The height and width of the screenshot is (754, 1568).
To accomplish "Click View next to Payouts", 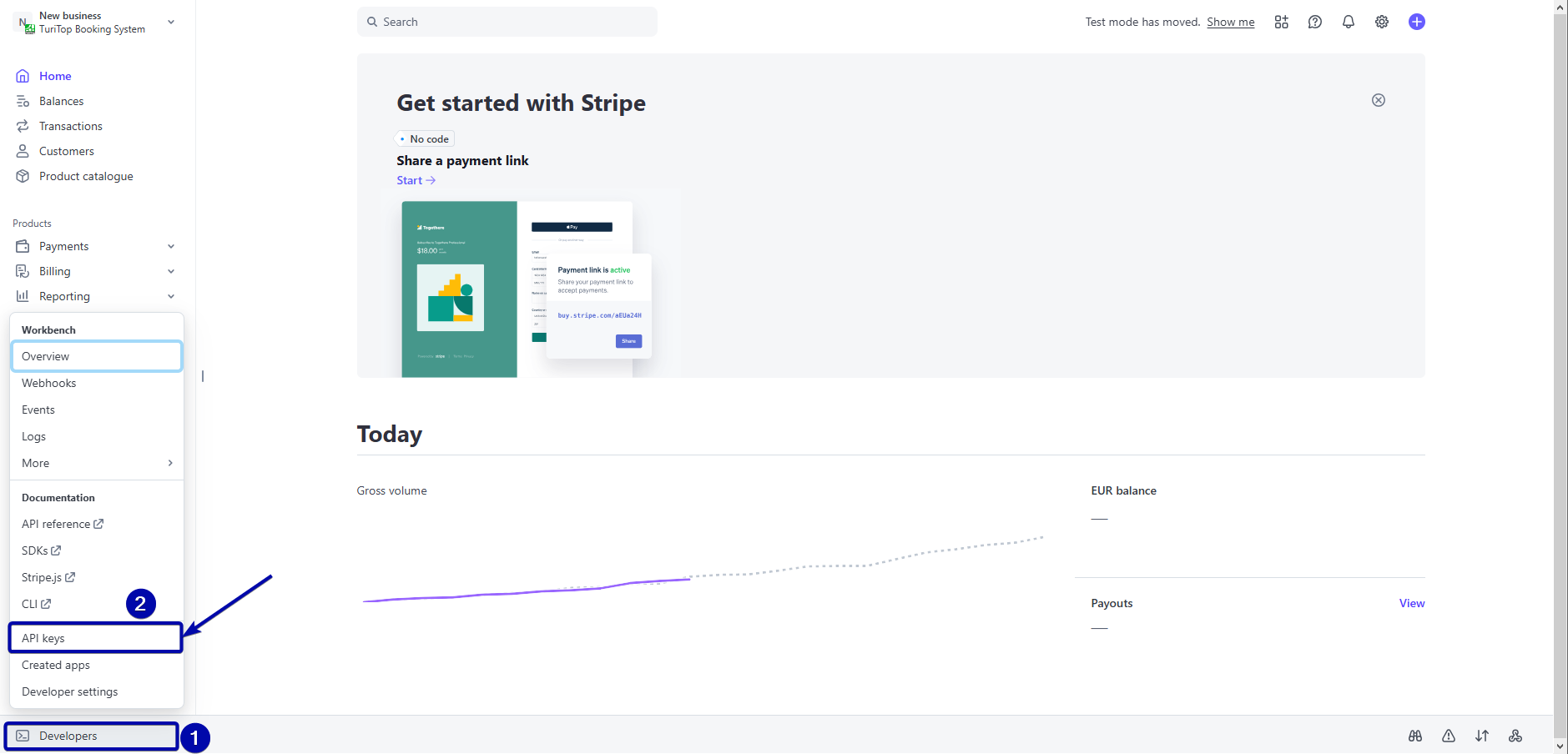I will (1411, 603).
